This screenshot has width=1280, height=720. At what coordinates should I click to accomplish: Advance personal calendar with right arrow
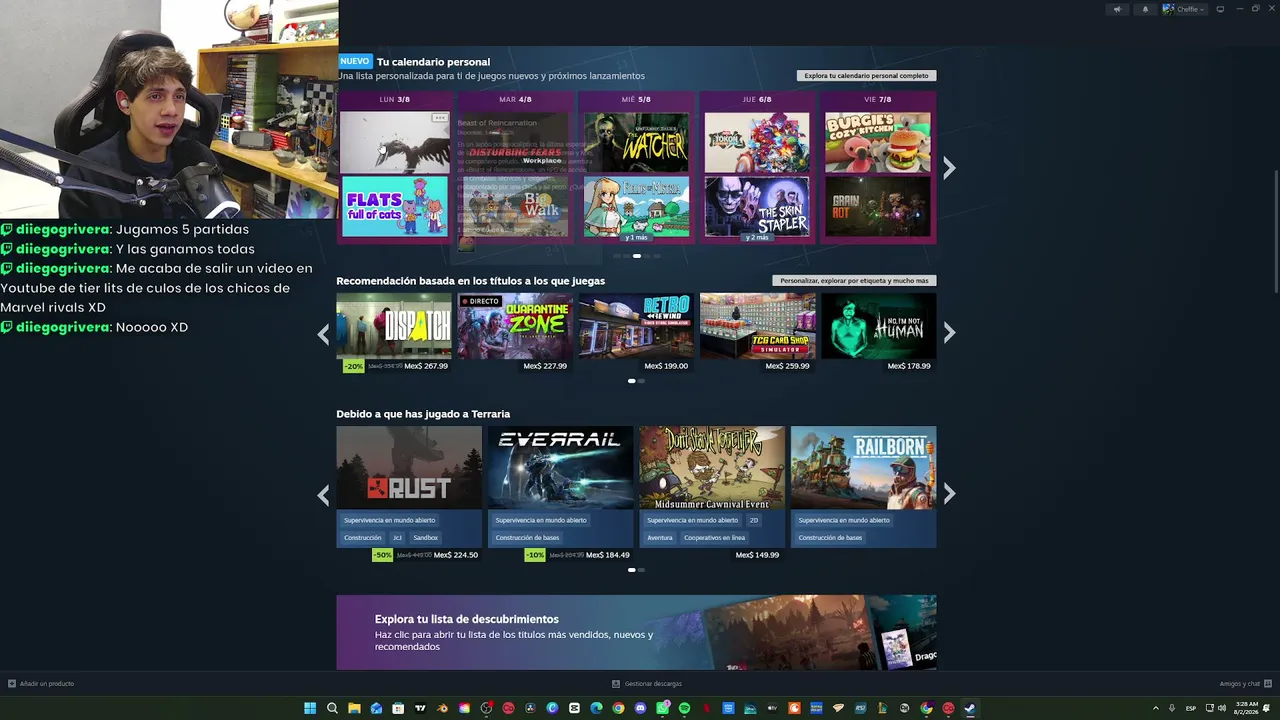pos(949,168)
